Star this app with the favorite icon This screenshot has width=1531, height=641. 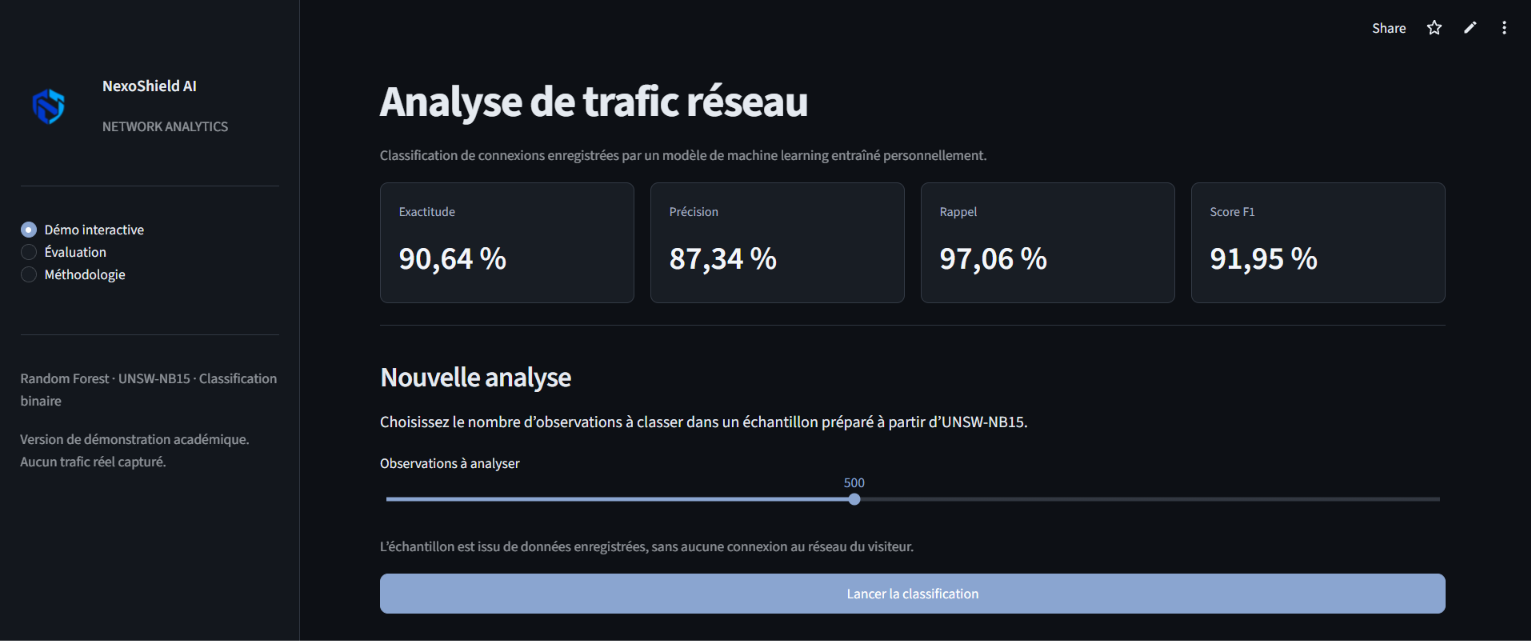click(x=1434, y=28)
